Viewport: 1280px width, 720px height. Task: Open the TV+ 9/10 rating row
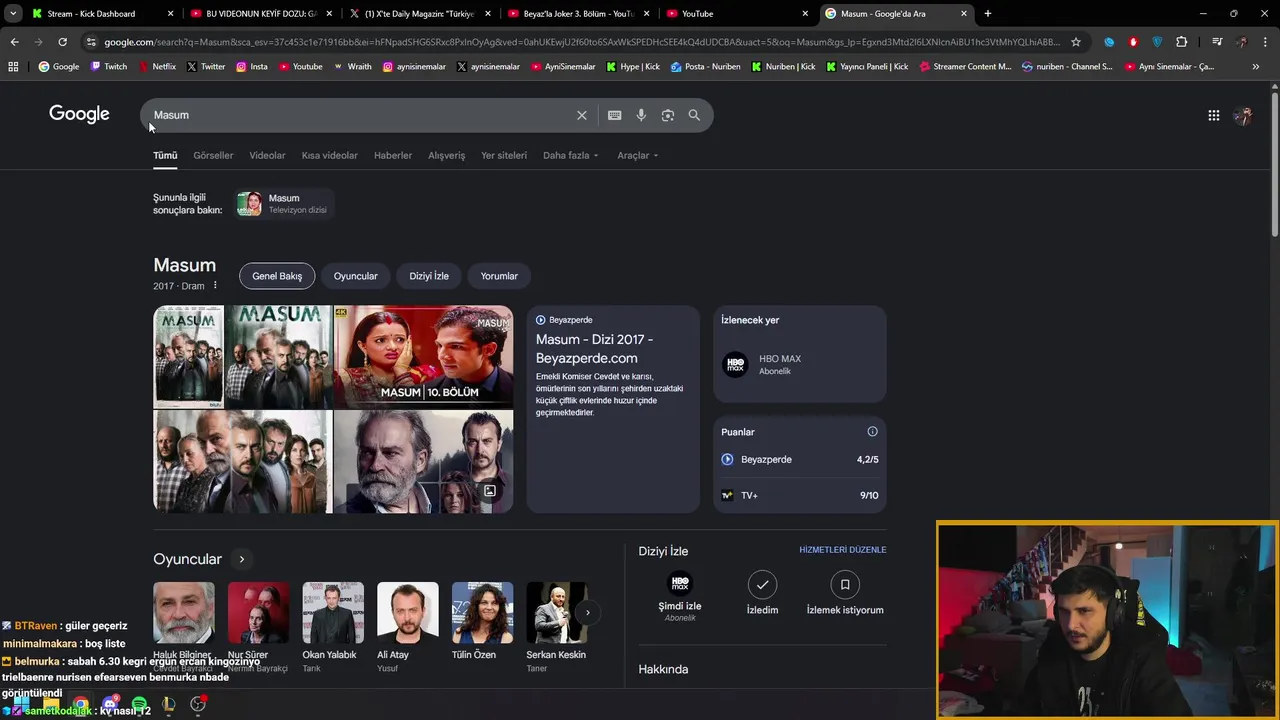[800, 495]
